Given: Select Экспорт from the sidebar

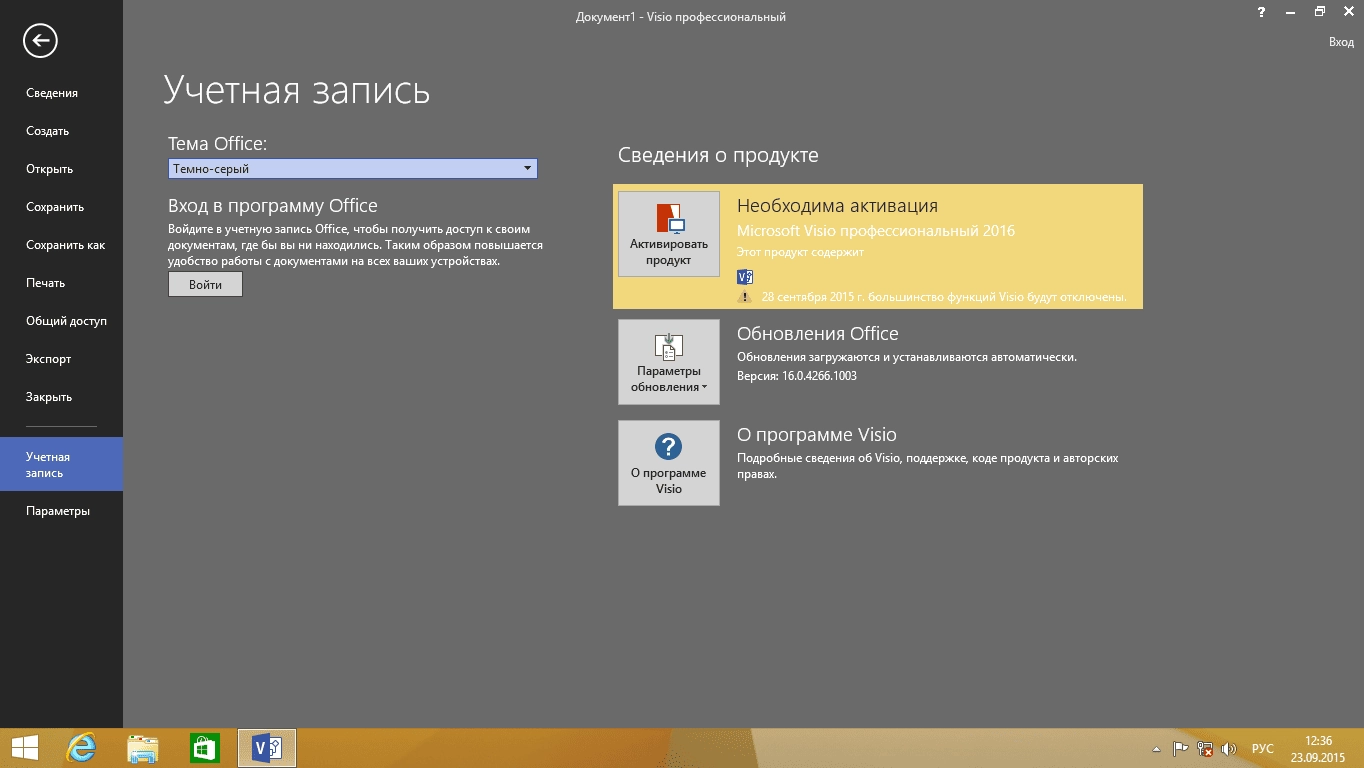Looking at the screenshot, I should coord(48,359).
